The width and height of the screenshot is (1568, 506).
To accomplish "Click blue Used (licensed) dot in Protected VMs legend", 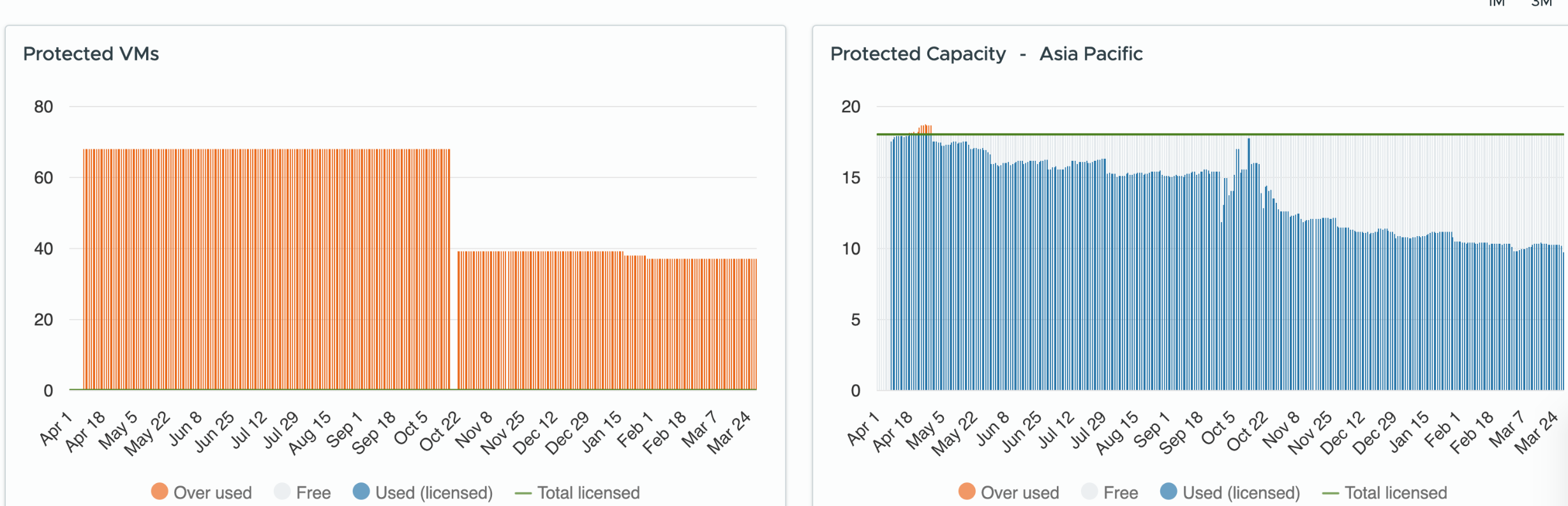I will coord(361,491).
